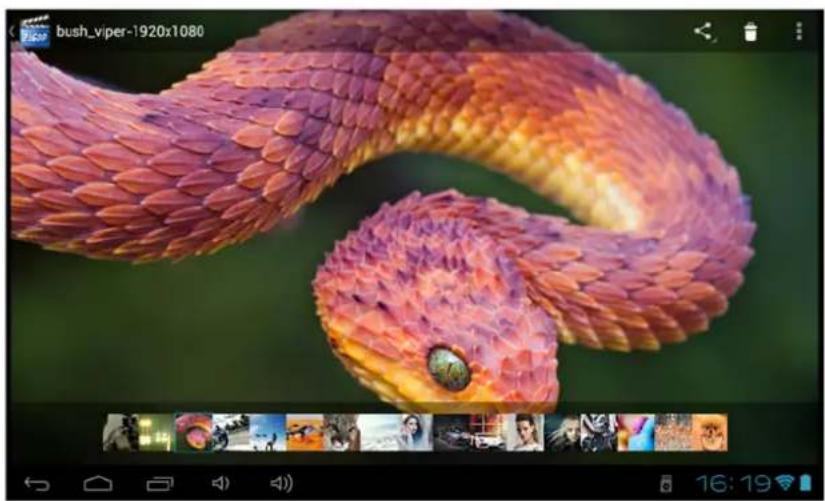Open the three-dot overflow menu
This screenshot has width=825, height=501.
[799, 32]
